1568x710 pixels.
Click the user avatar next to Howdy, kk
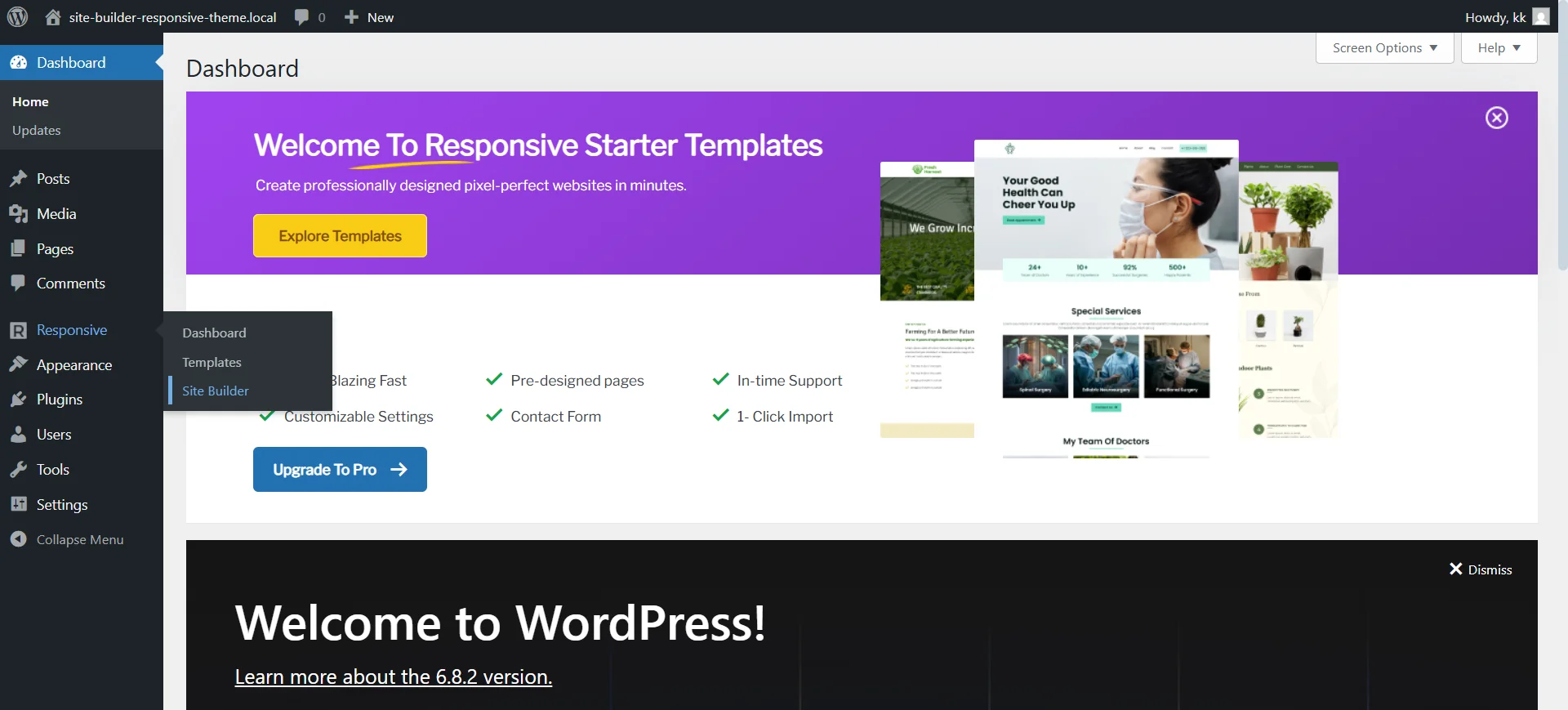1541,17
